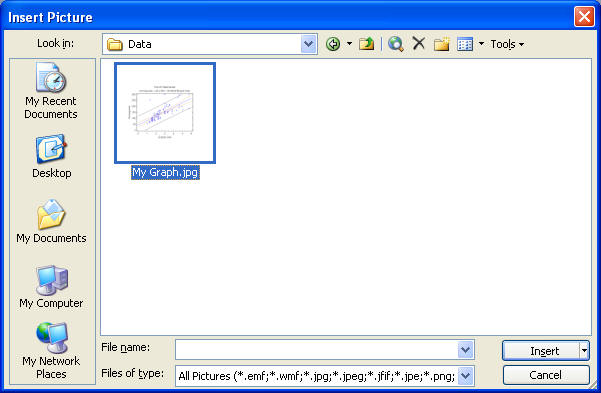The width and height of the screenshot is (601, 393).
Task: Go up one folder level
Action: (366, 44)
